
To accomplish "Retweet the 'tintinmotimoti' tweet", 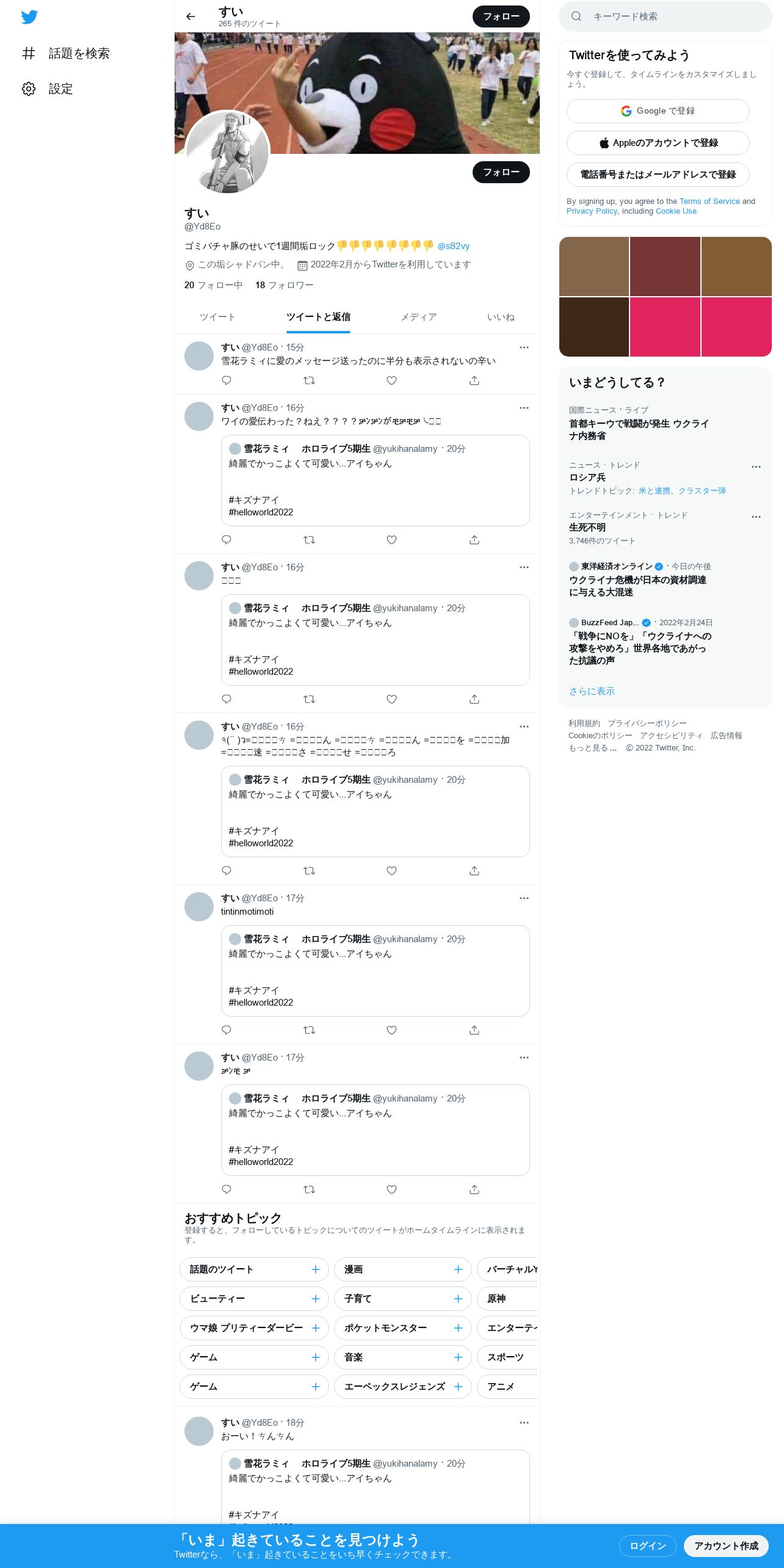I will pyautogui.click(x=309, y=1030).
